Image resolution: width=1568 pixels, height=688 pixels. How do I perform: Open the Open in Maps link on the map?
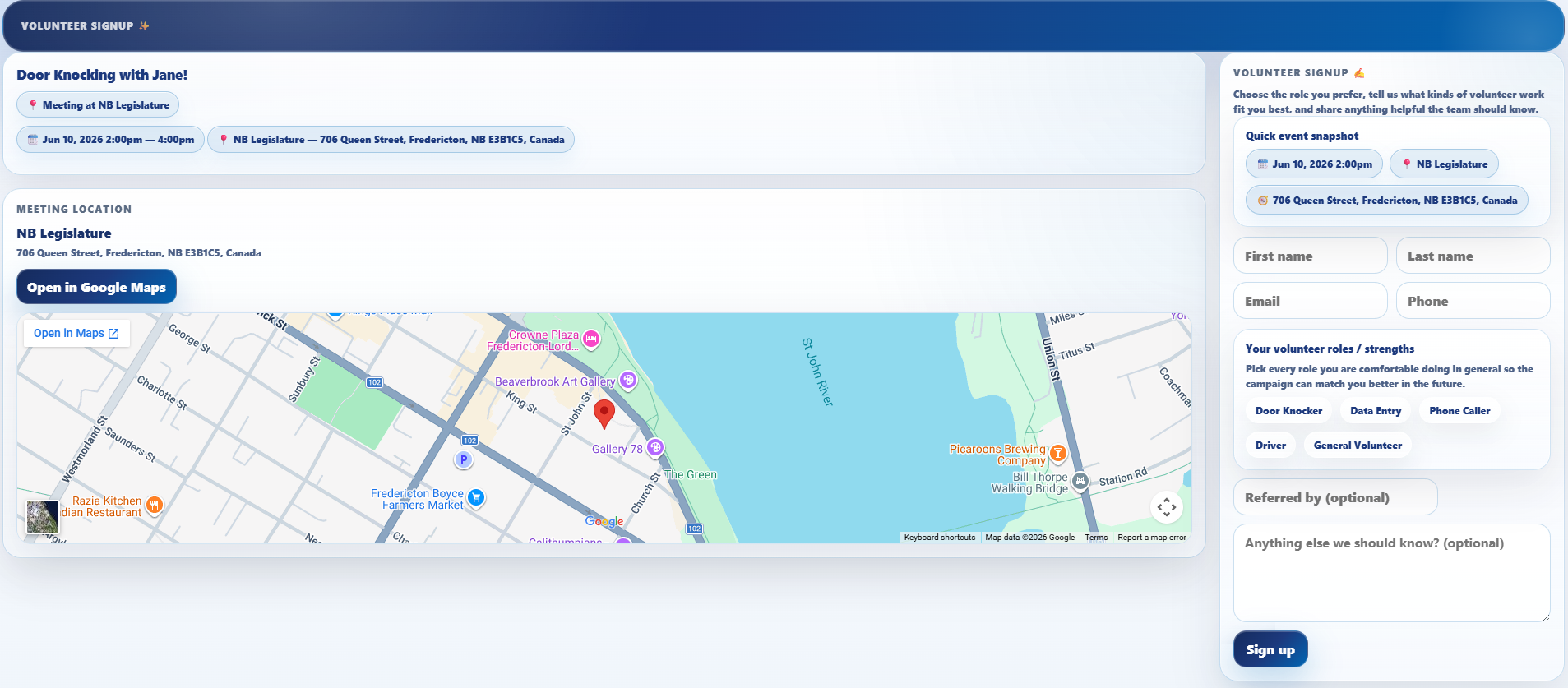coord(76,333)
